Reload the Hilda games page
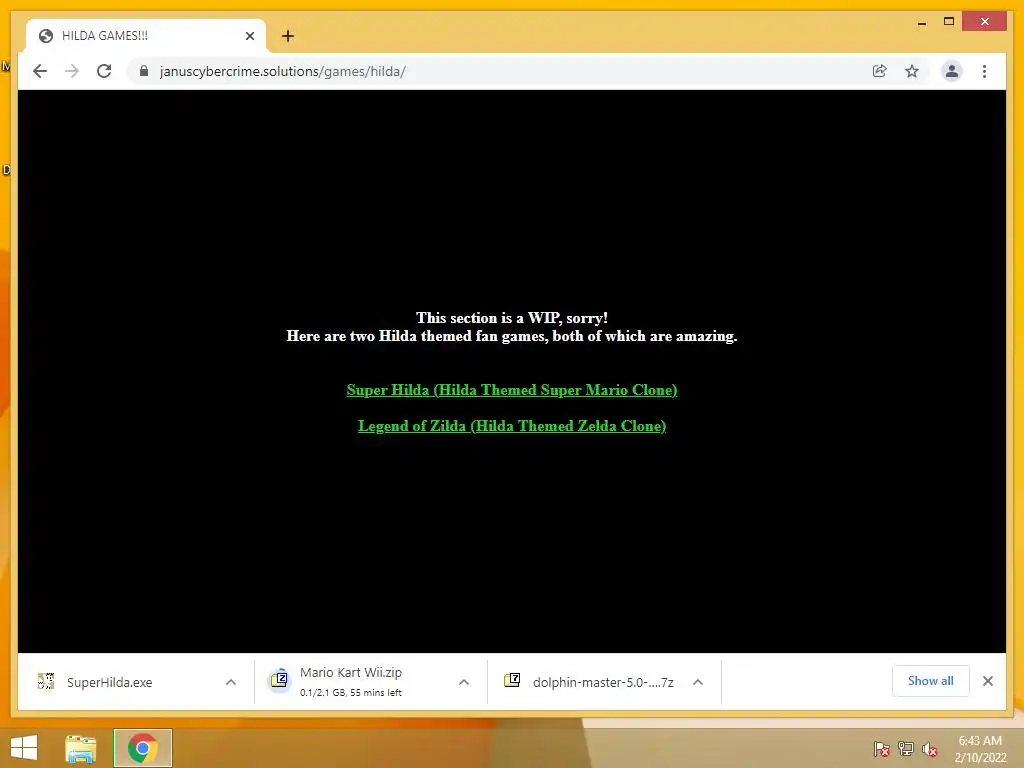This screenshot has height=768, width=1024. (x=104, y=71)
